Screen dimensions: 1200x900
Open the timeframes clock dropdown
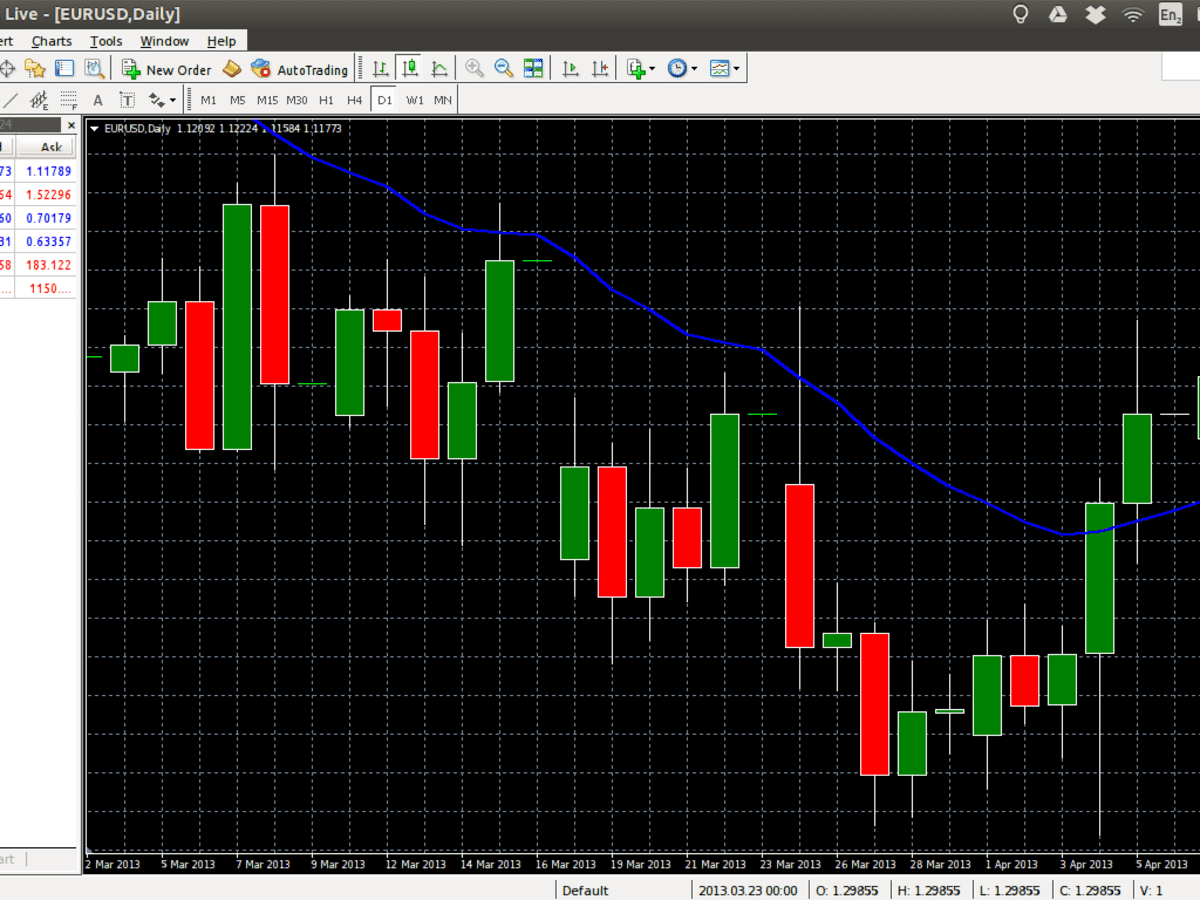pyautogui.click(x=679, y=68)
